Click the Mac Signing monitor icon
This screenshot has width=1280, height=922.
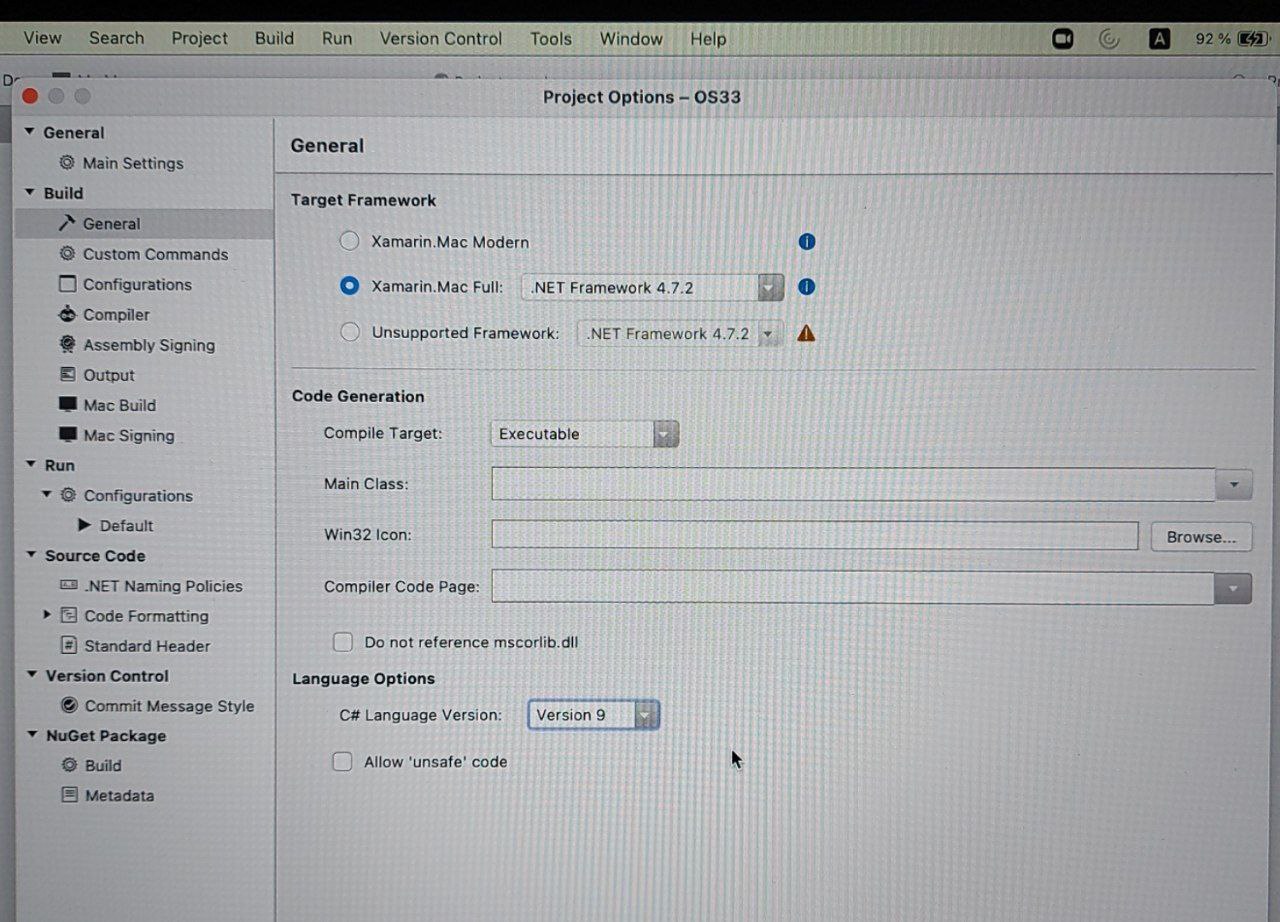pyautogui.click(x=67, y=434)
